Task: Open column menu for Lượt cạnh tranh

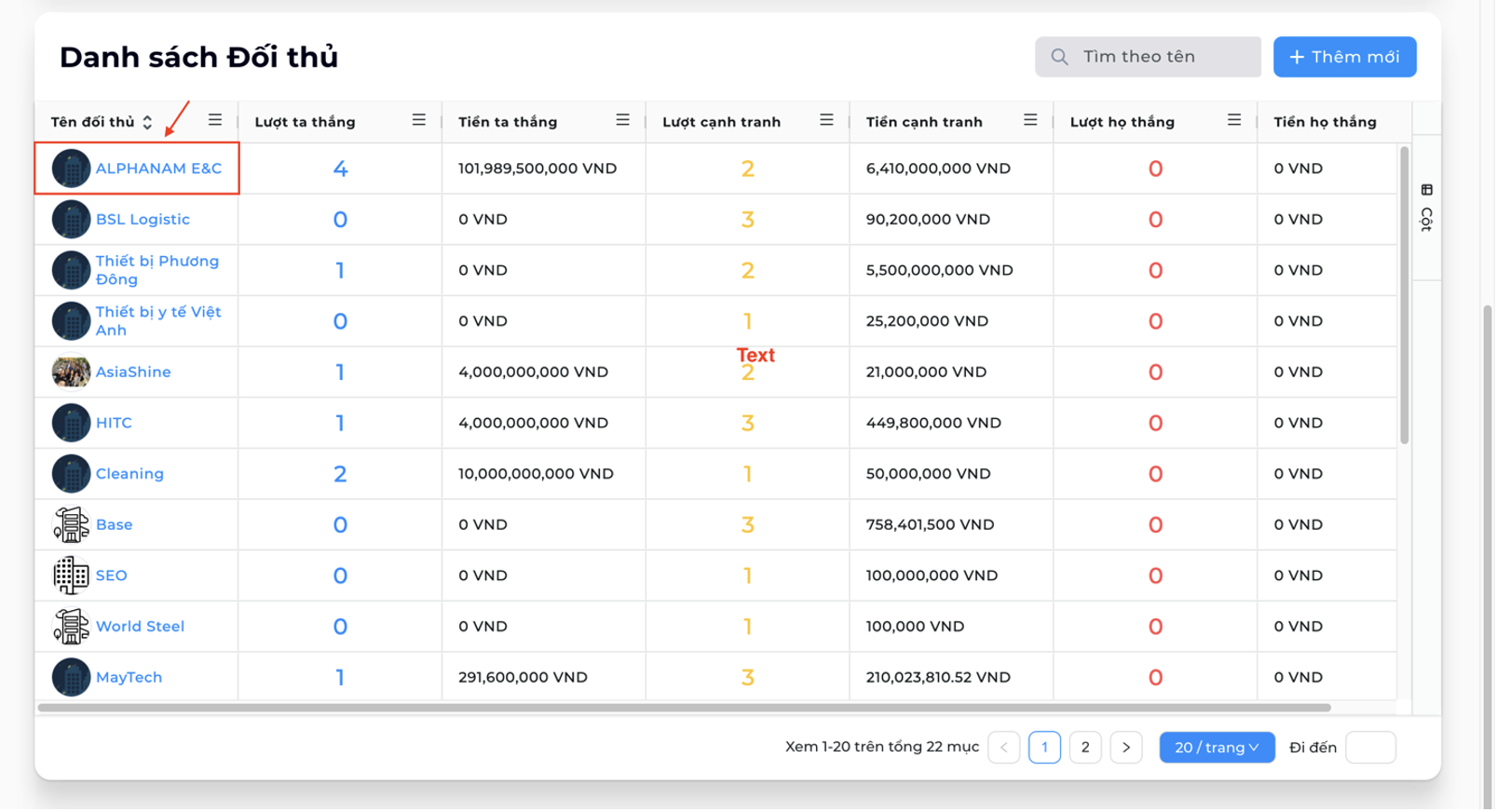Action: point(826,120)
